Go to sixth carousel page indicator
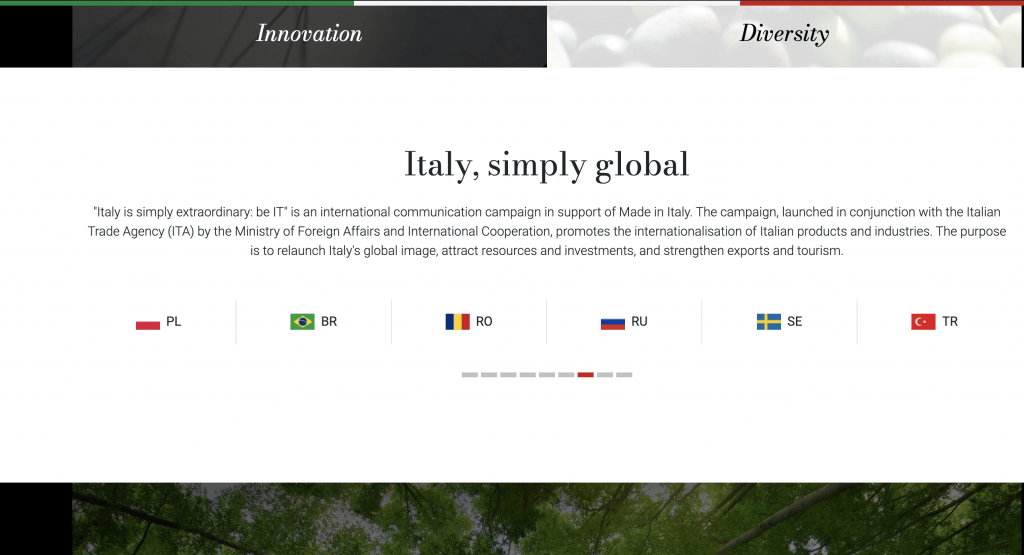Viewport: 1024px width, 555px height. pyautogui.click(x=566, y=375)
